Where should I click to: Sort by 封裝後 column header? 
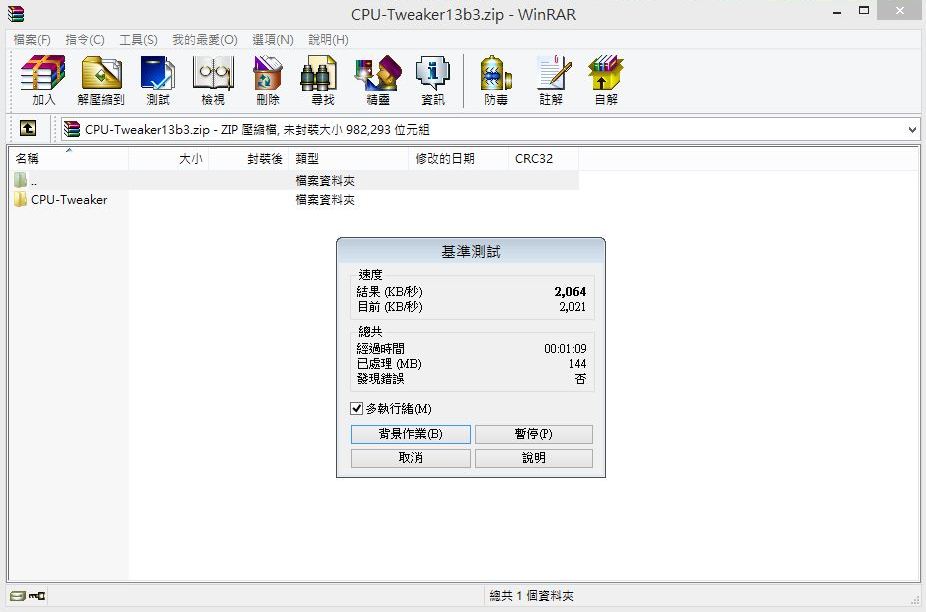click(x=249, y=158)
